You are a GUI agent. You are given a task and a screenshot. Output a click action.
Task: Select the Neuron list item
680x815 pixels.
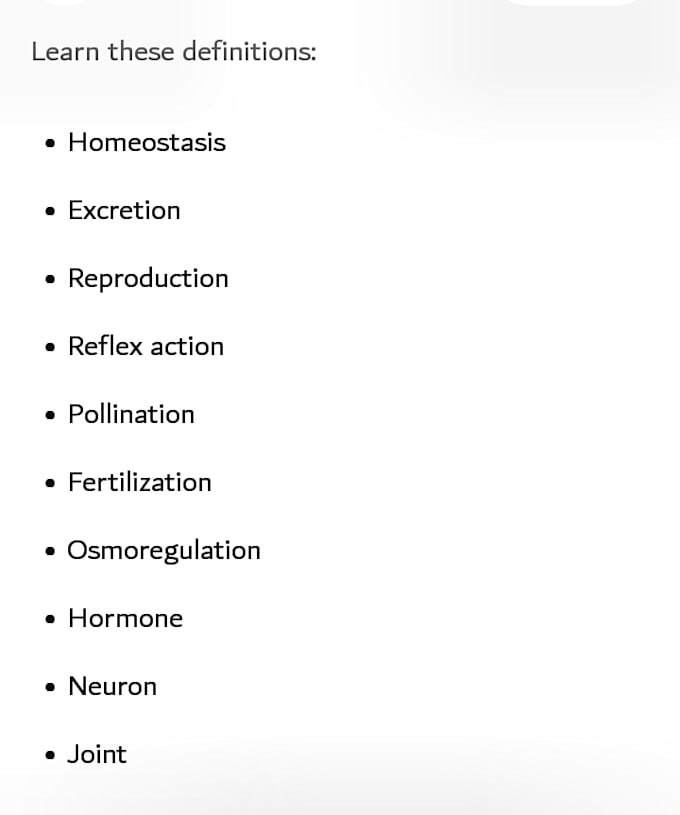(x=112, y=686)
